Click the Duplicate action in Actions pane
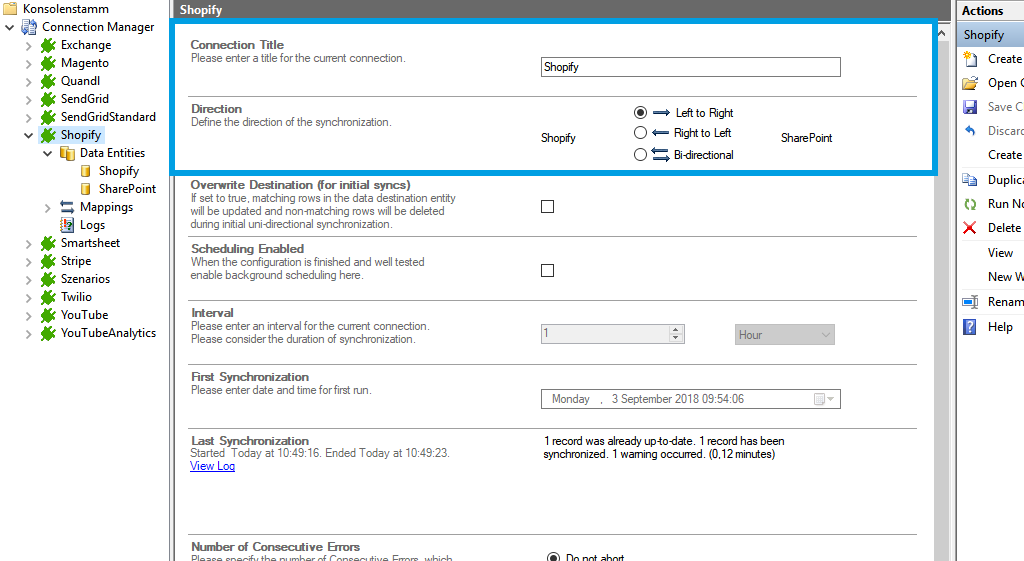This screenshot has width=1024, height=561. [x=1004, y=180]
